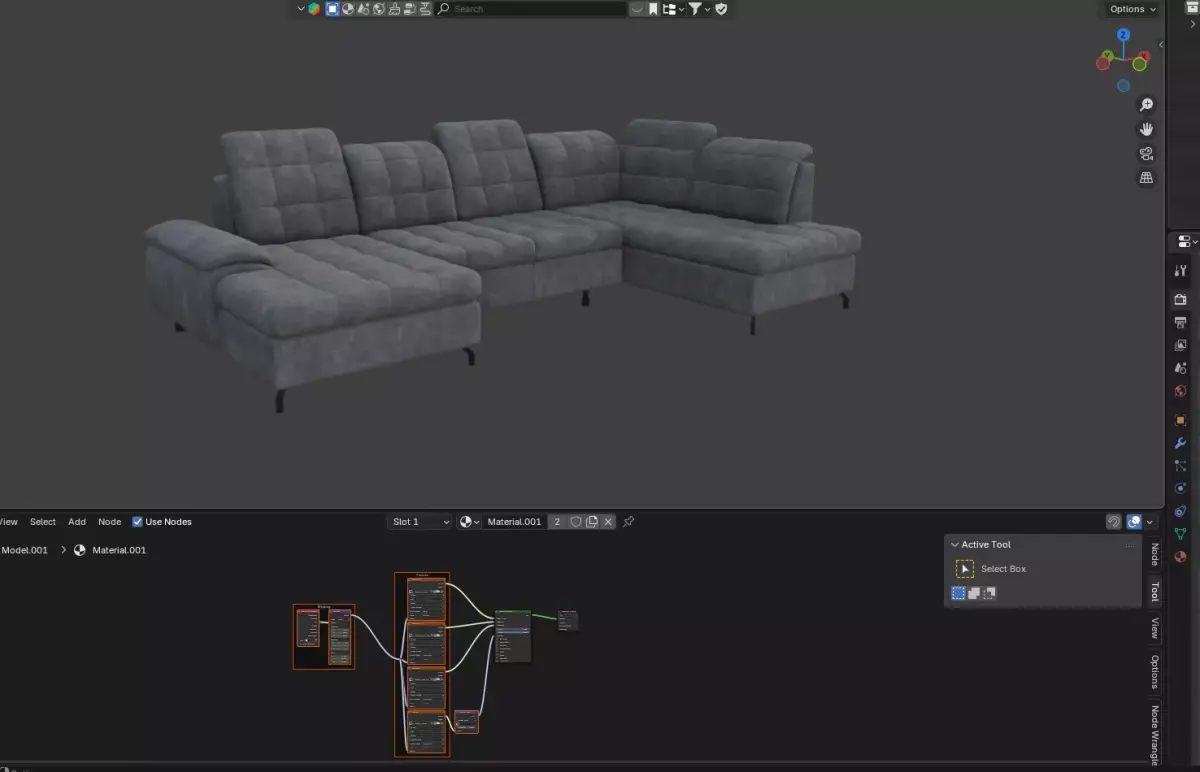The image size is (1200, 772).
Task: Click the Search field in header
Action: tap(531, 9)
